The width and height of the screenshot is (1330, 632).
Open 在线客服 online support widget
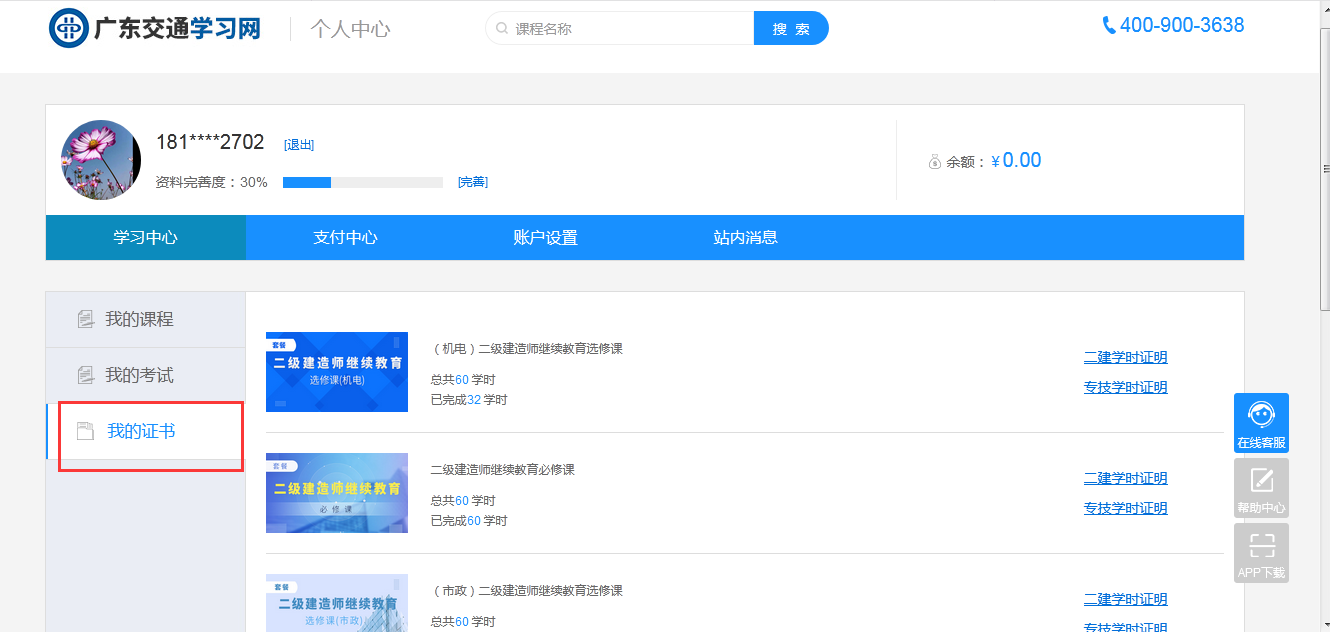pos(1261,422)
